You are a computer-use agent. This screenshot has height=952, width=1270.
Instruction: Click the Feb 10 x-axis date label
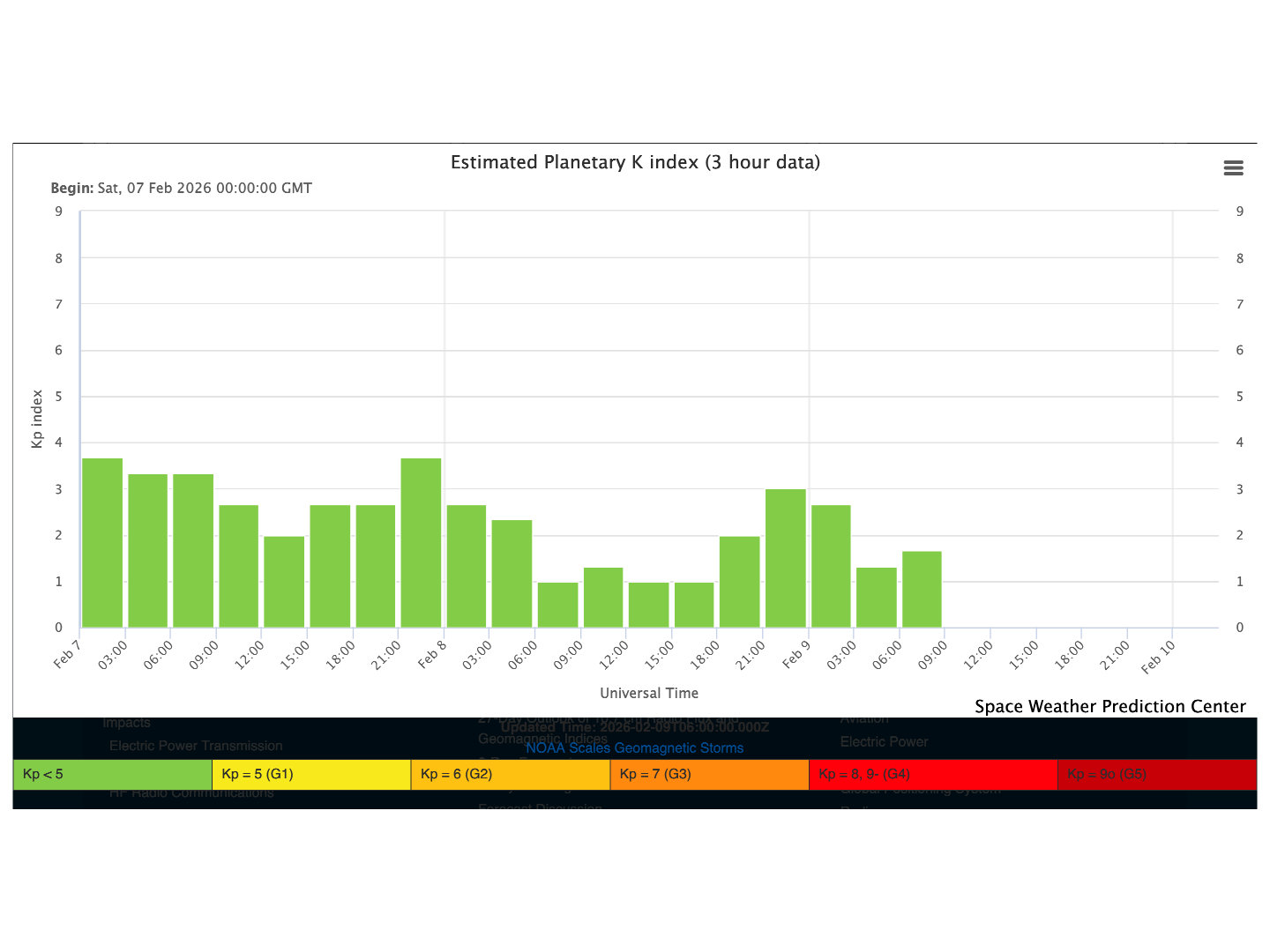click(1158, 658)
